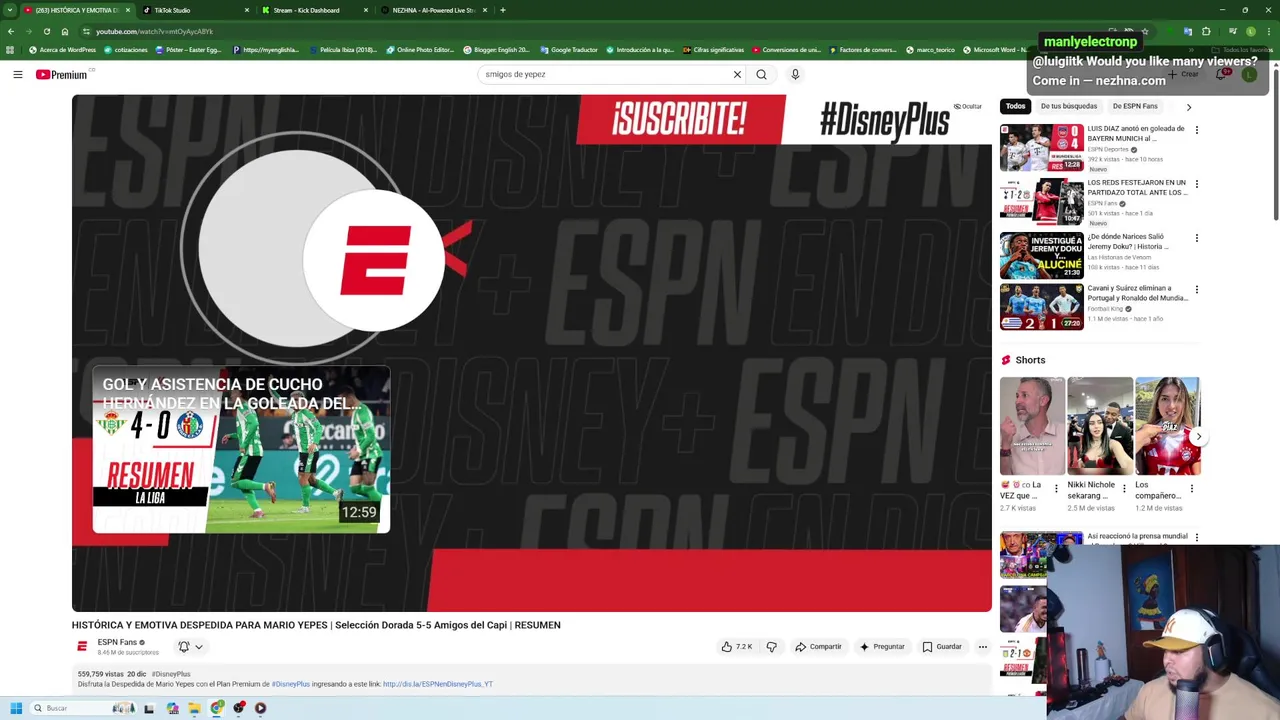Click ESPN logo circle on end screen
The height and width of the screenshot is (720, 1280).
(x=374, y=260)
